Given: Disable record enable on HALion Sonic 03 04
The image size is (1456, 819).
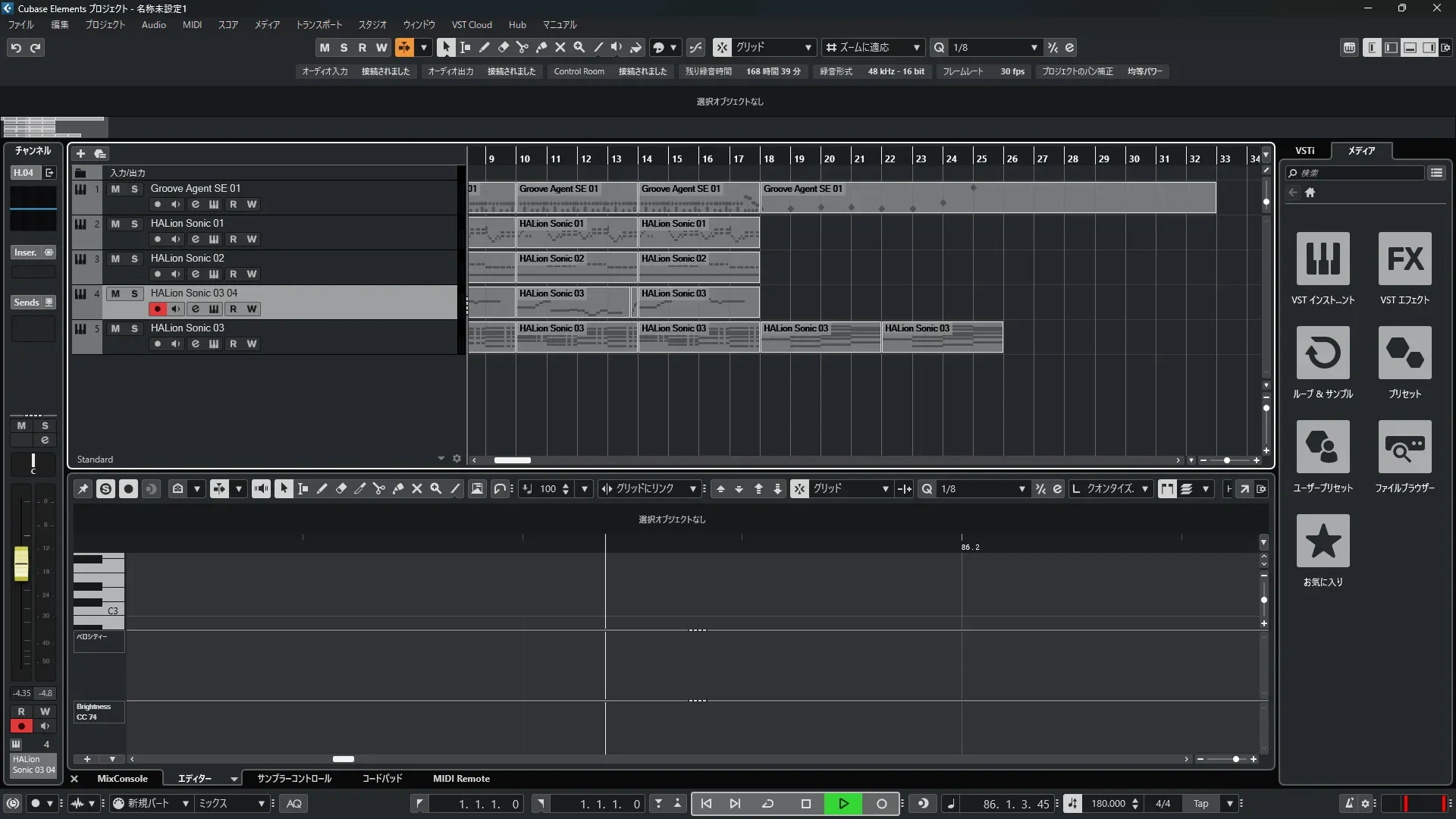Looking at the screenshot, I should pos(157,309).
